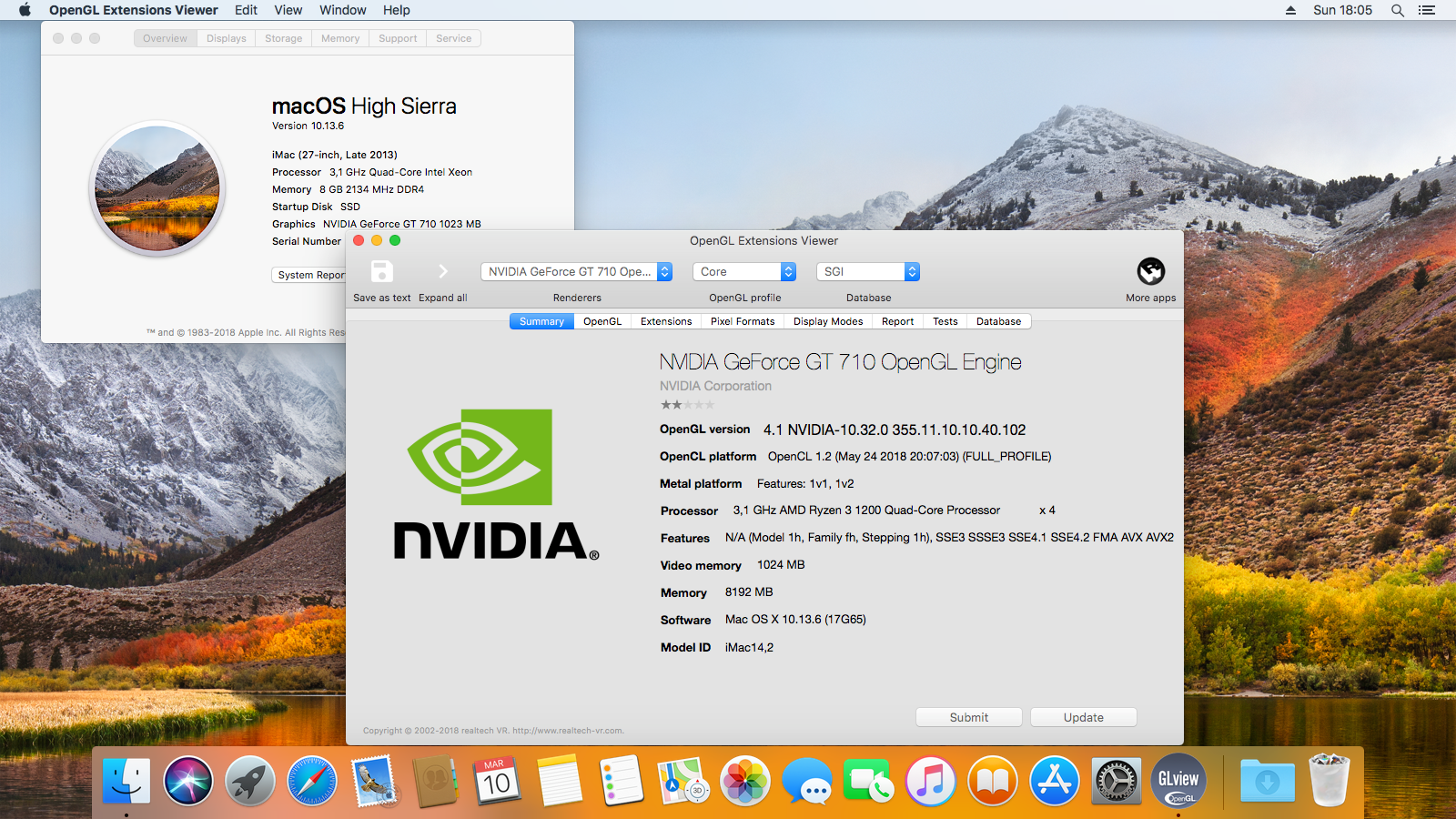Viewport: 1456px width, 819px height.
Task: Open More apps globe icon
Action: pos(1151,271)
